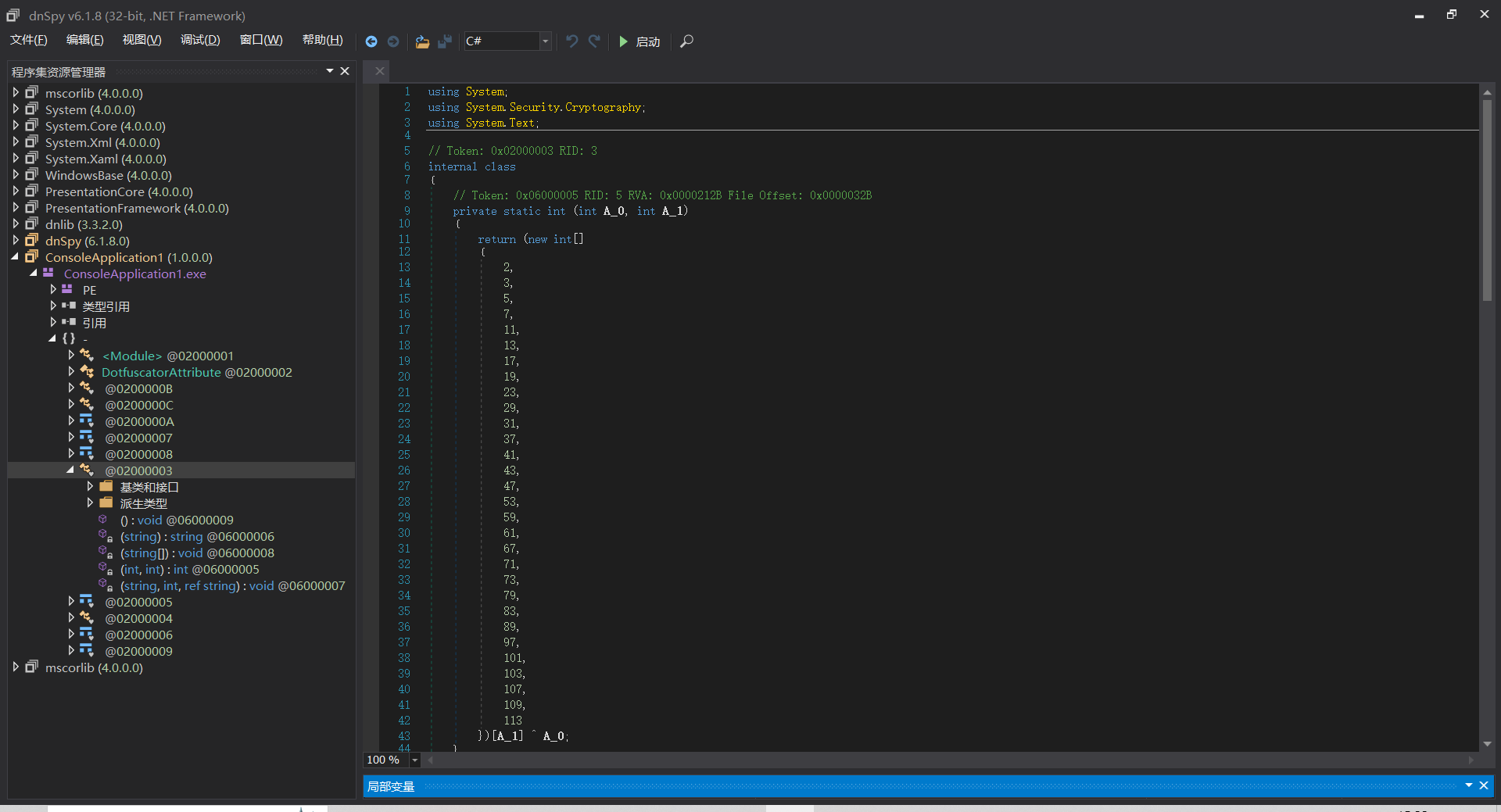Open the 文件(F) menu

[x=29, y=40]
